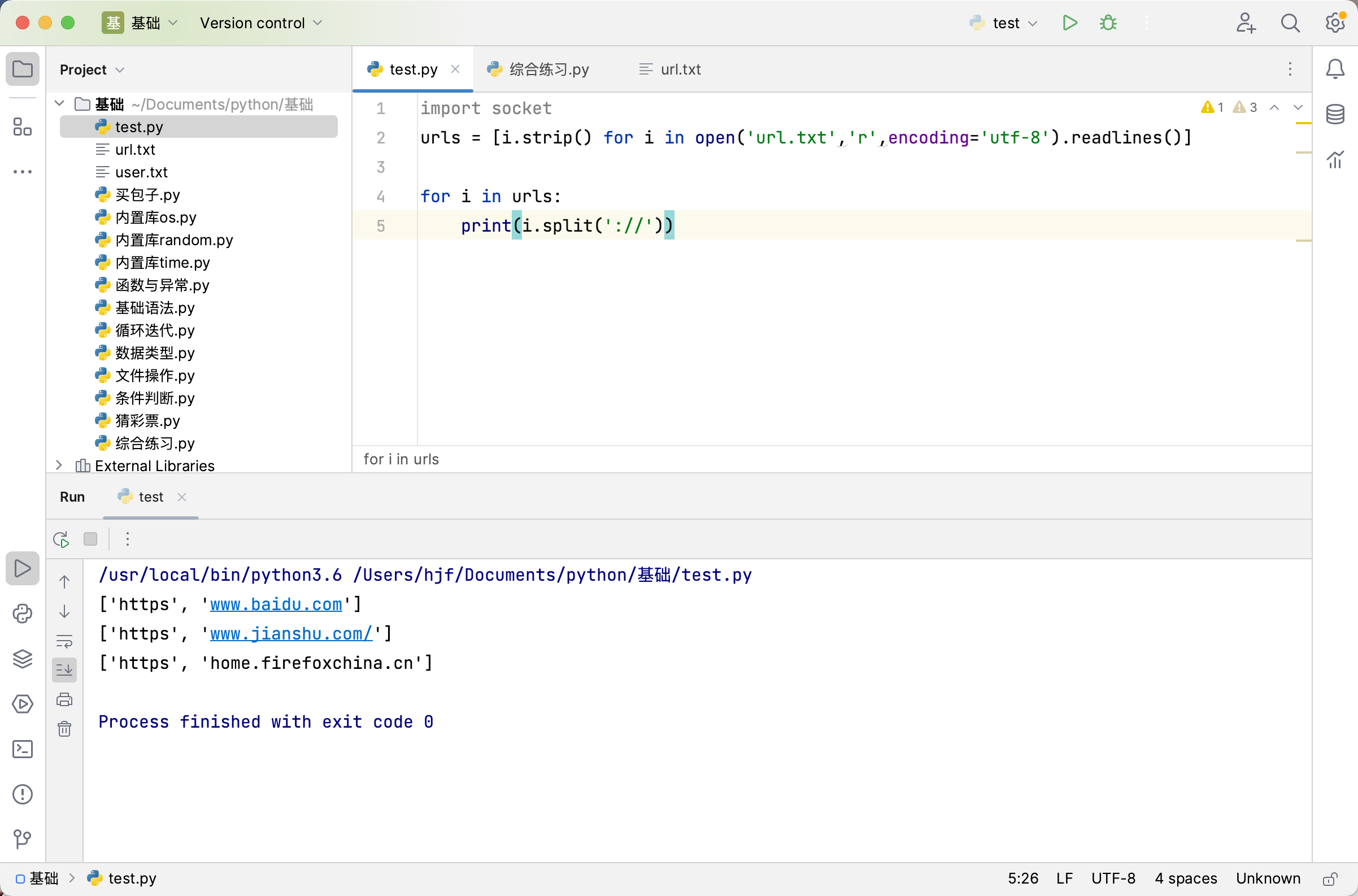This screenshot has width=1358, height=896.
Task: Open IDE settings gear icon
Action: [x=1335, y=23]
